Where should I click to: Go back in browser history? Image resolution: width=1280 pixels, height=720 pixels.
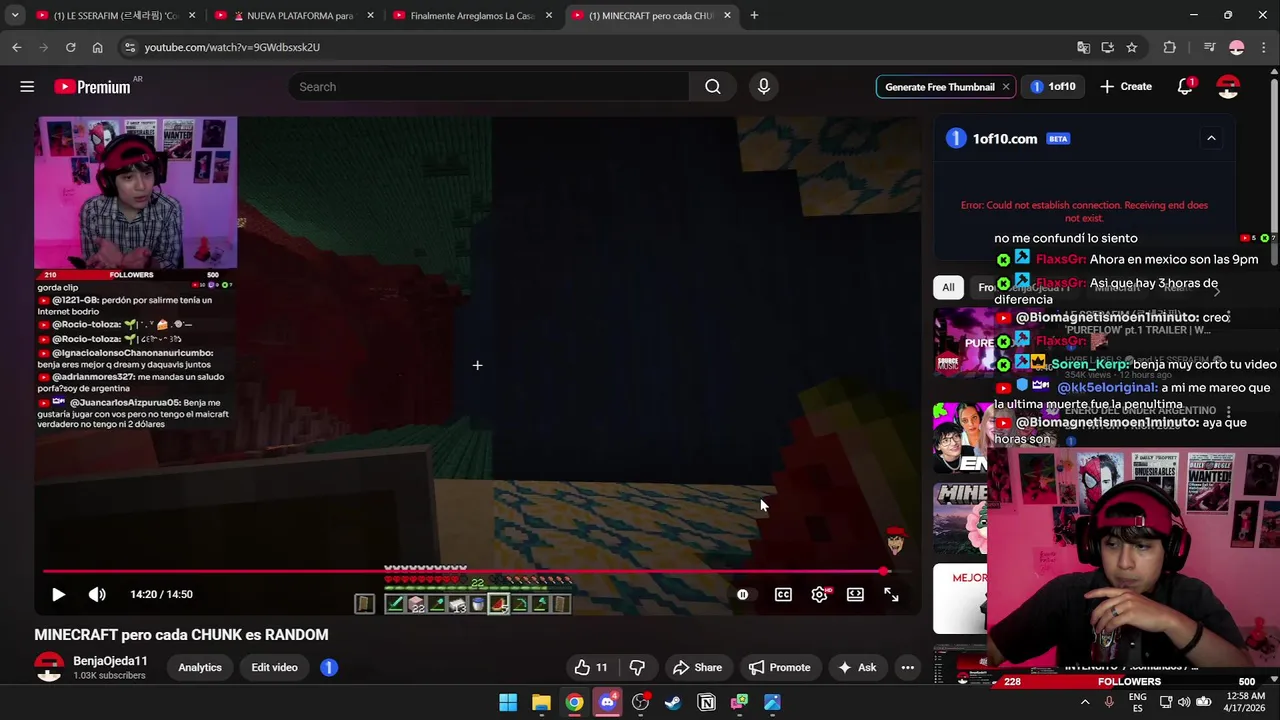[16, 47]
